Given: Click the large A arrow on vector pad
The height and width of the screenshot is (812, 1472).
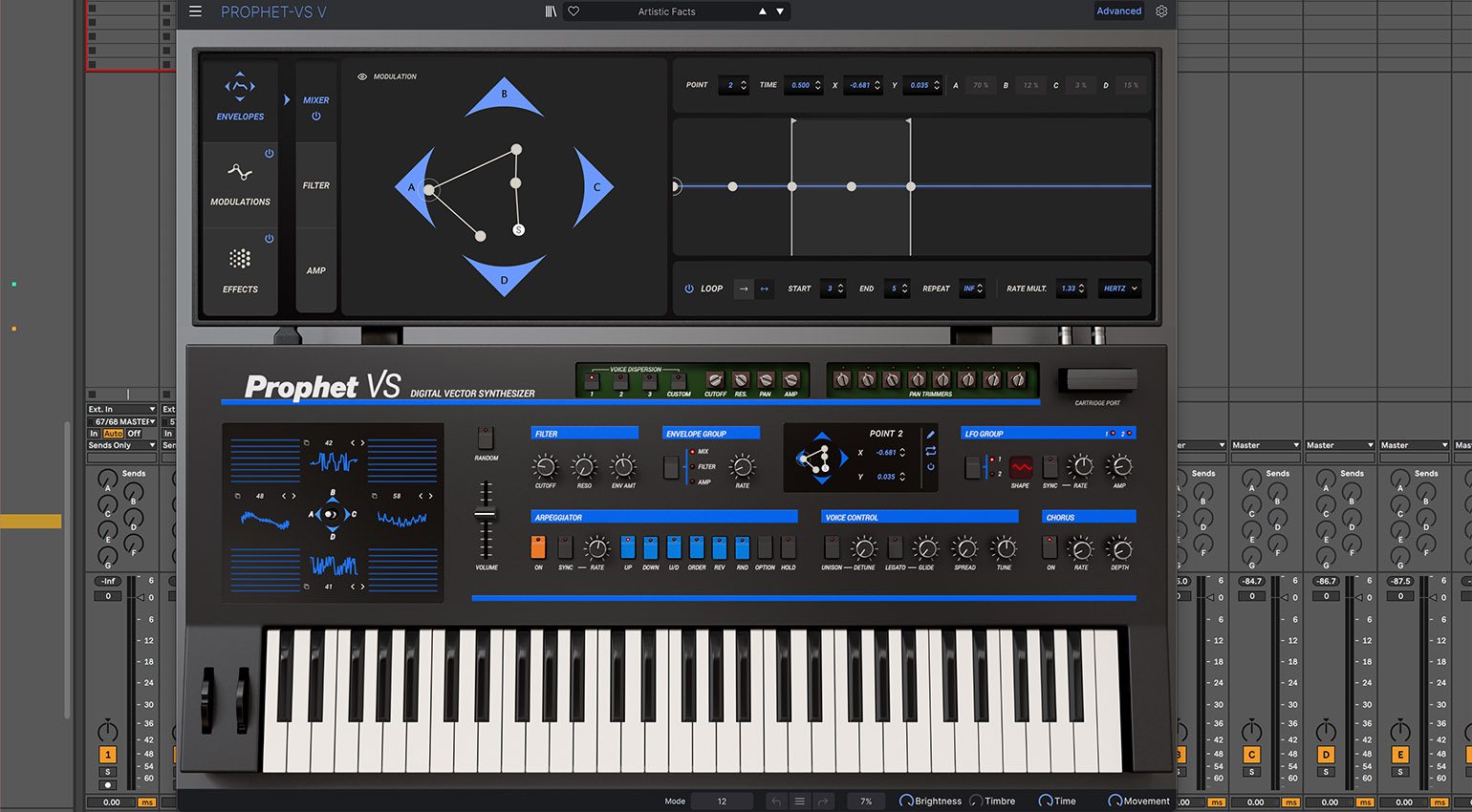Looking at the screenshot, I should tap(416, 187).
